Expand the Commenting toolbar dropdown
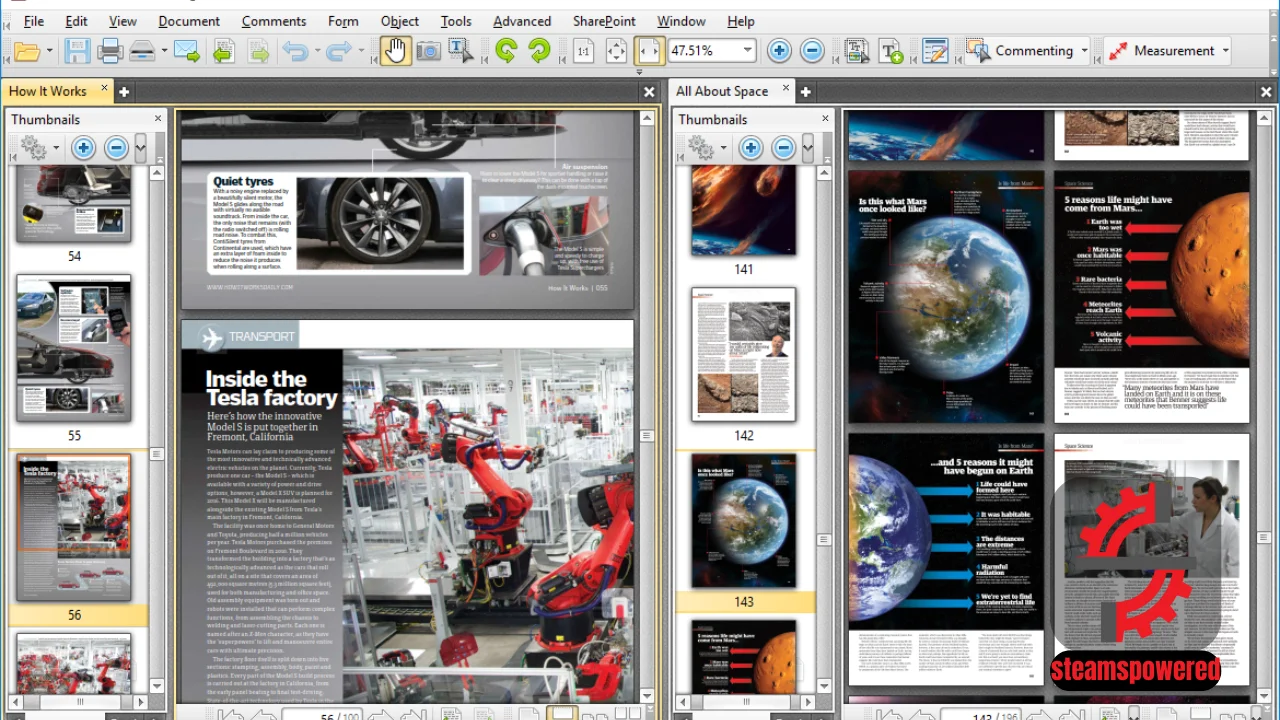 (1084, 51)
